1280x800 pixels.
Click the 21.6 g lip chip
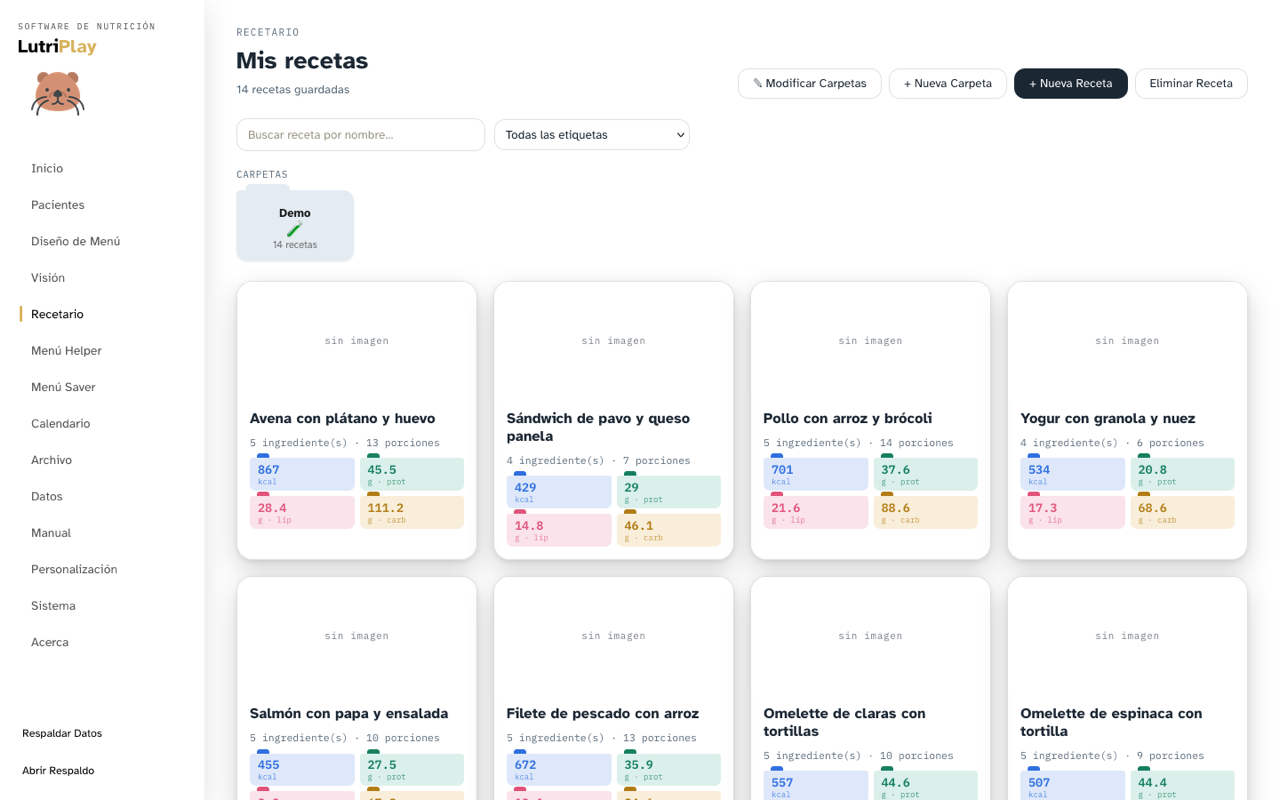(816, 512)
